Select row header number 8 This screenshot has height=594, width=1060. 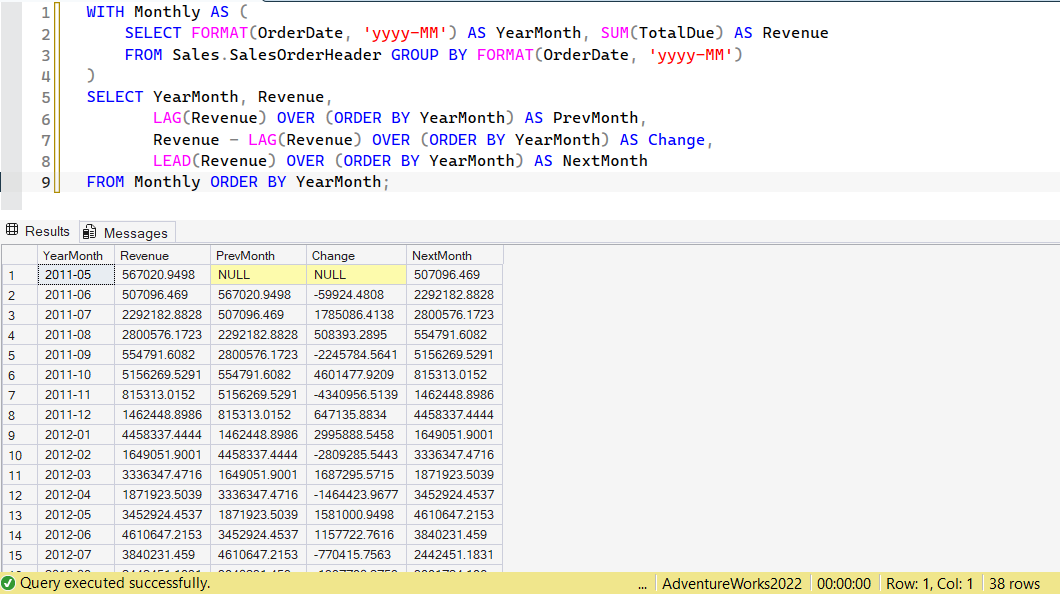[x=20, y=415]
